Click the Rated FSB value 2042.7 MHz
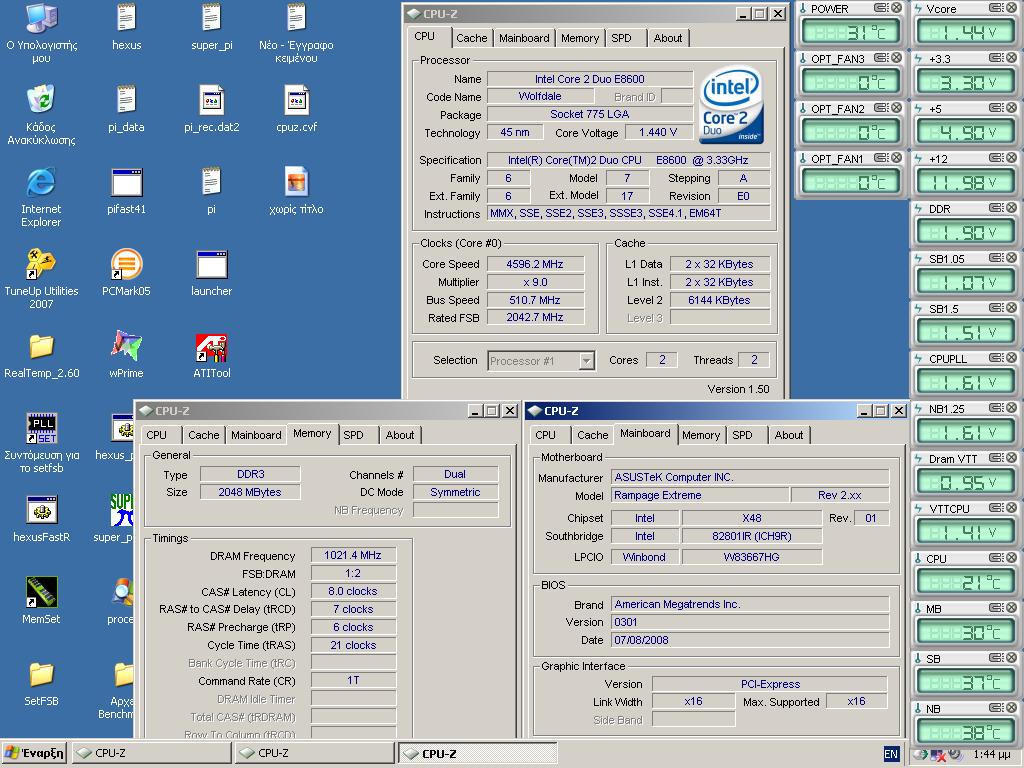1024x768 pixels. coord(535,317)
